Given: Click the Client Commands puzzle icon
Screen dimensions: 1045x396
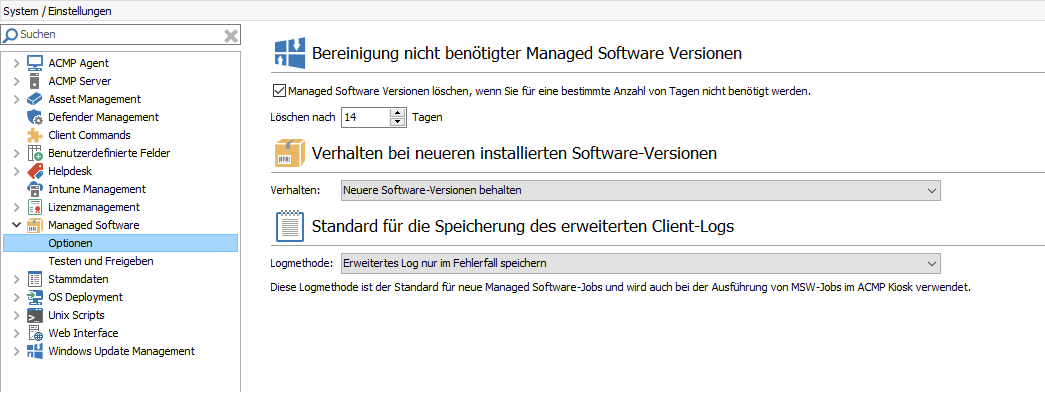Looking at the screenshot, I should point(35,135).
